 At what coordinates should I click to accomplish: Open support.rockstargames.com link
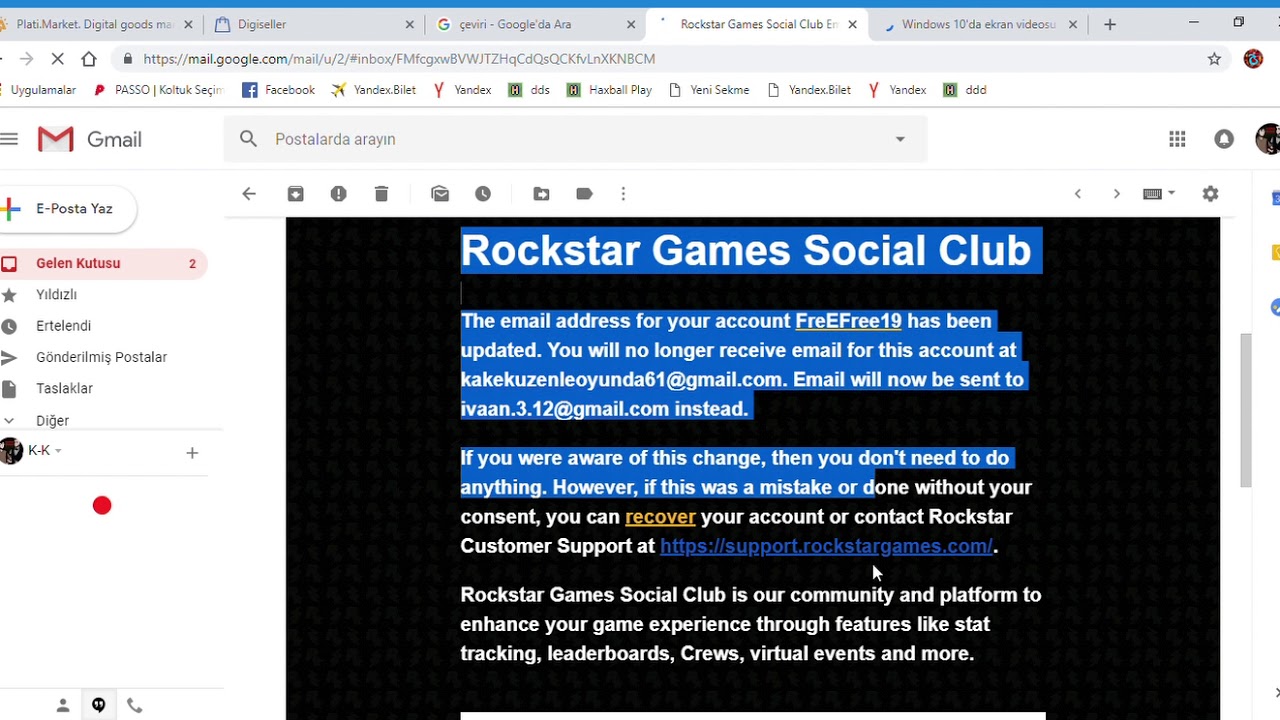(826, 546)
